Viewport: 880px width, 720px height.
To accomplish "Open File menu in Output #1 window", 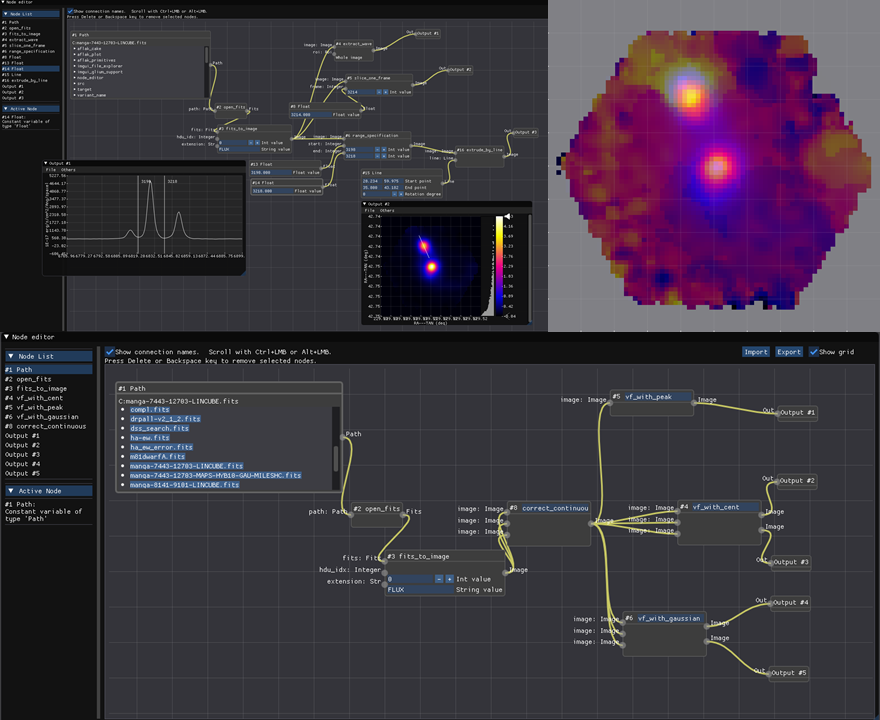I will [x=51, y=170].
